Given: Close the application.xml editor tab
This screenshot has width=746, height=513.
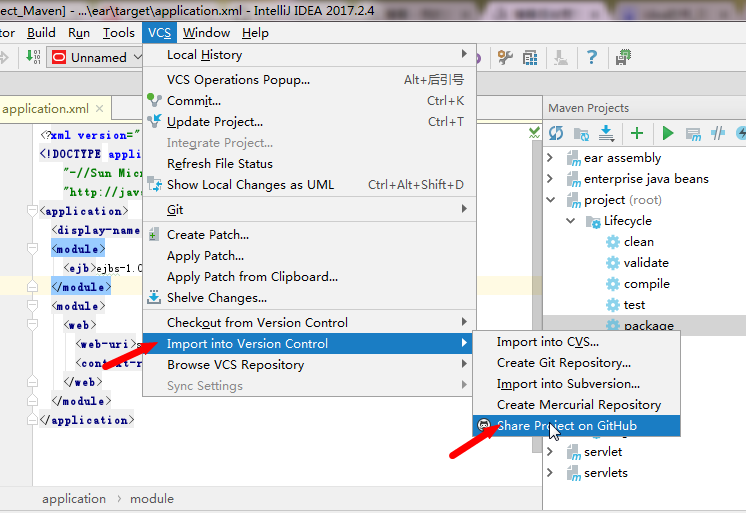Looking at the screenshot, I should [x=99, y=109].
